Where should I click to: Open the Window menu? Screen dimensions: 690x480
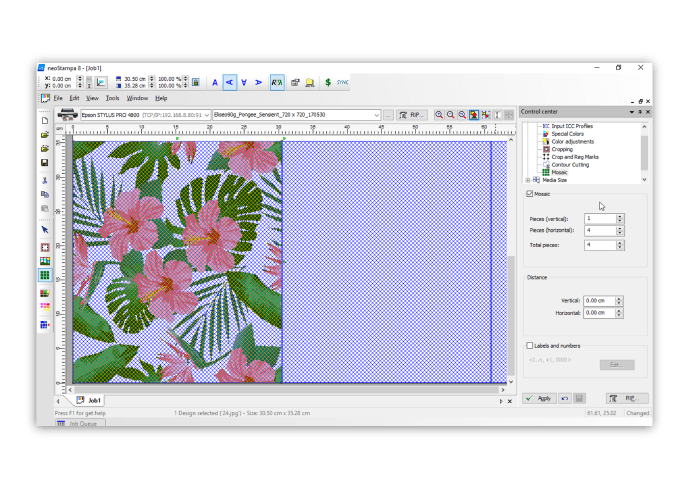[137, 98]
